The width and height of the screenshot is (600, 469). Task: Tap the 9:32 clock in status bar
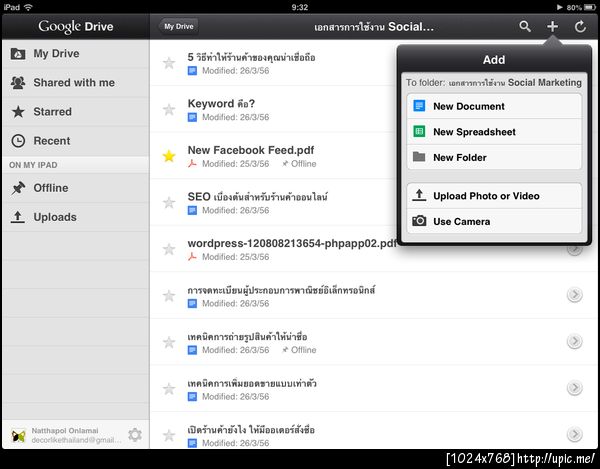300,7
